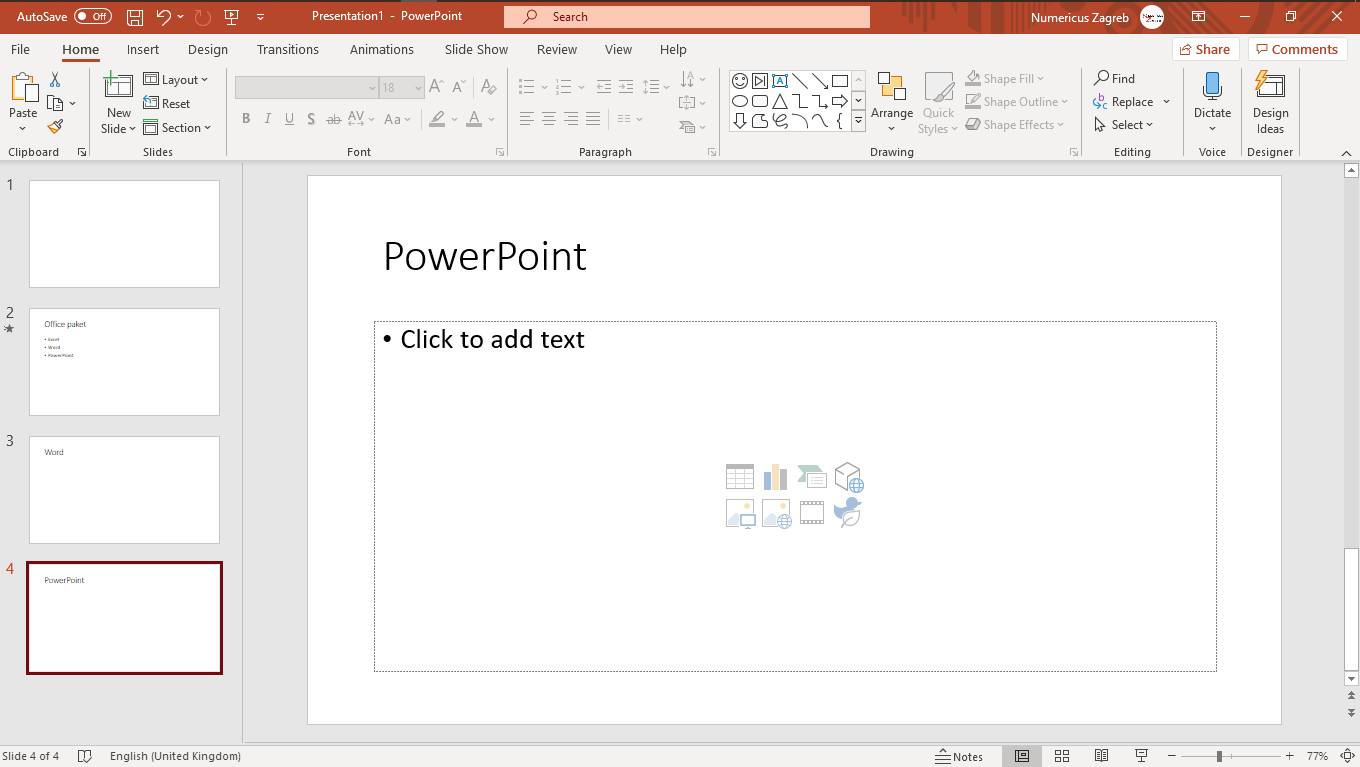Toggle italic formatting
The height and width of the screenshot is (767, 1360).
pyautogui.click(x=267, y=118)
